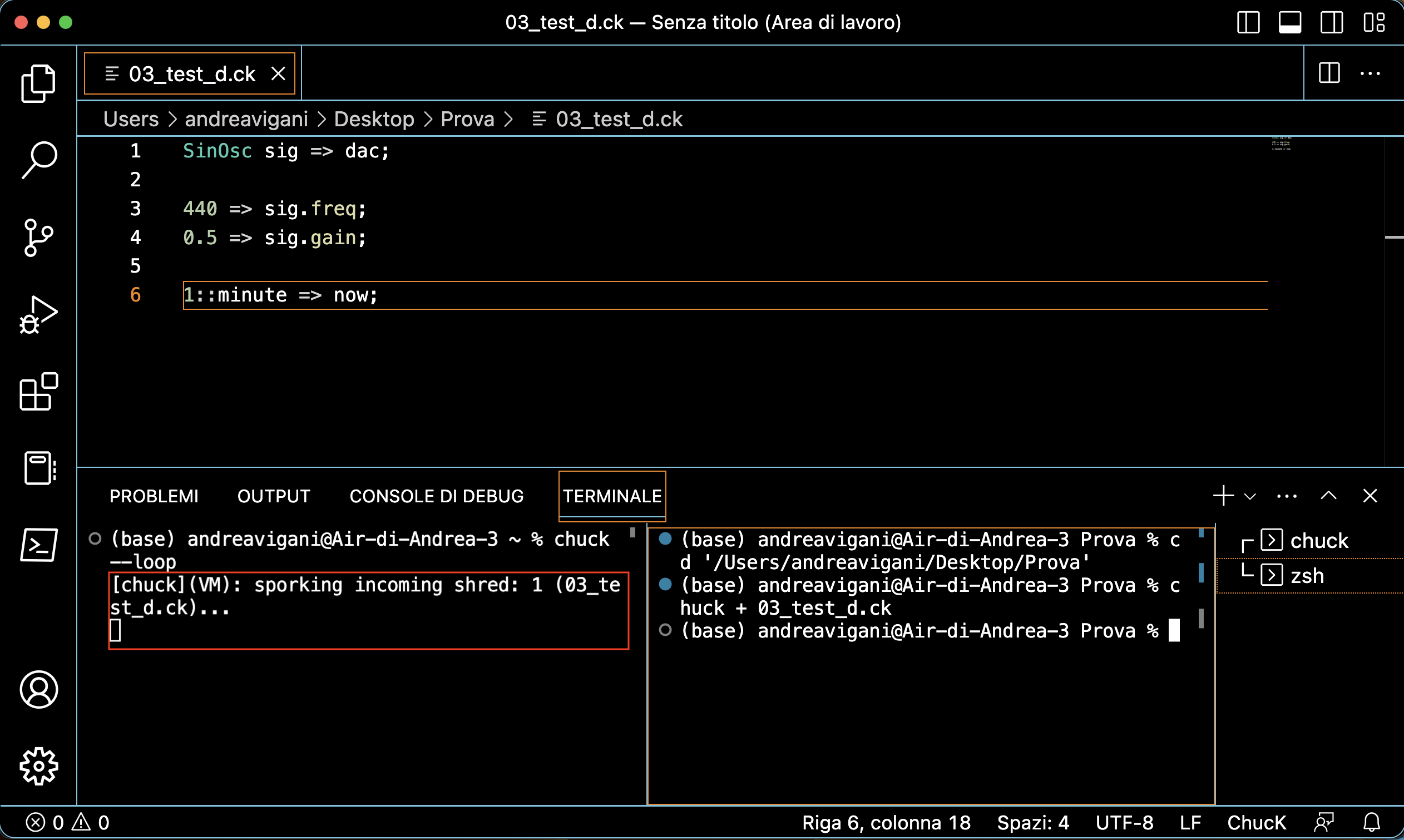Click the cd '/Users/andreavigani/Desktop/Prova' command
This screenshot has width=1404, height=840.
pos(929,551)
